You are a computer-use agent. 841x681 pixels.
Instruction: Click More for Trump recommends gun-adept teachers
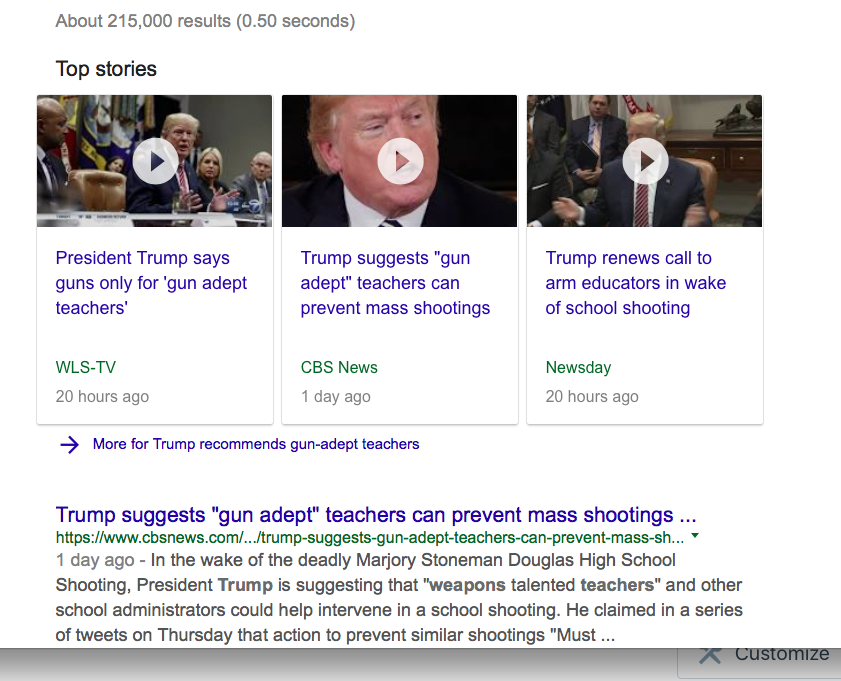pyautogui.click(x=256, y=444)
